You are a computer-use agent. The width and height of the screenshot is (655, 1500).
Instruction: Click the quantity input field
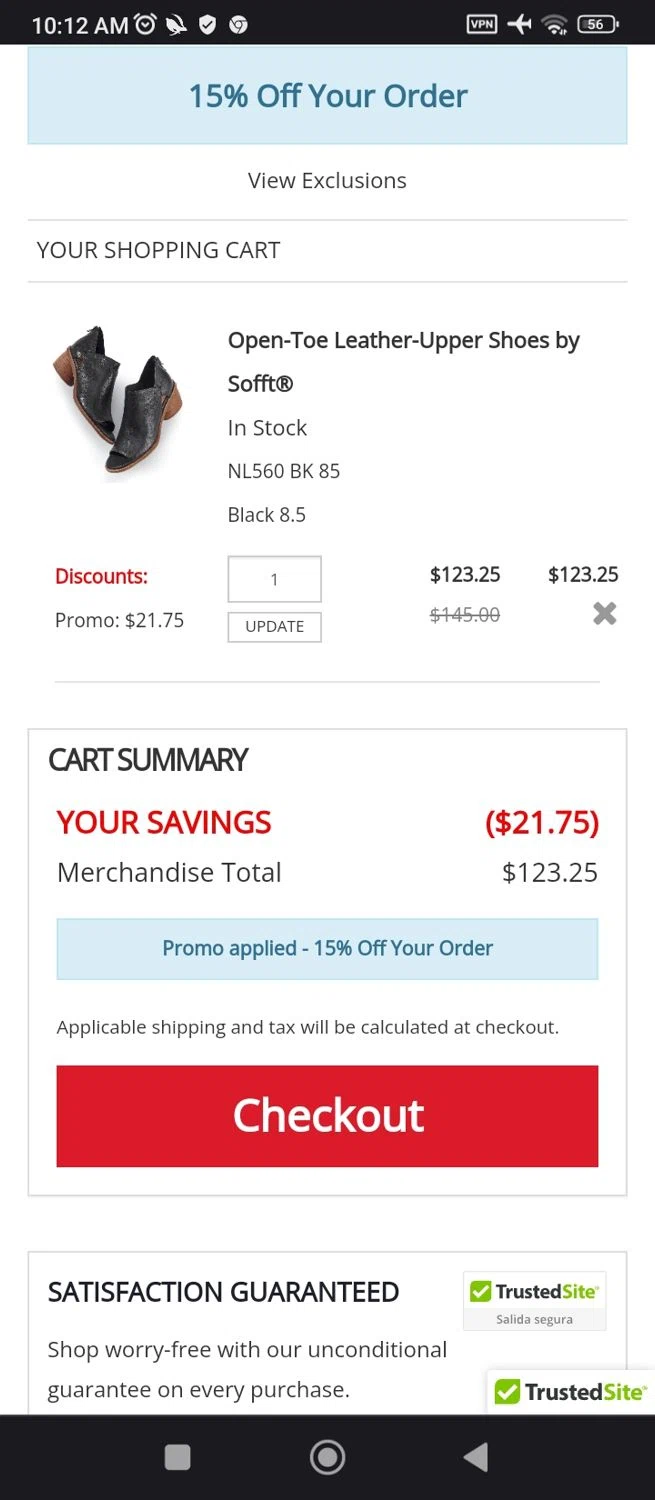[x=274, y=579]
